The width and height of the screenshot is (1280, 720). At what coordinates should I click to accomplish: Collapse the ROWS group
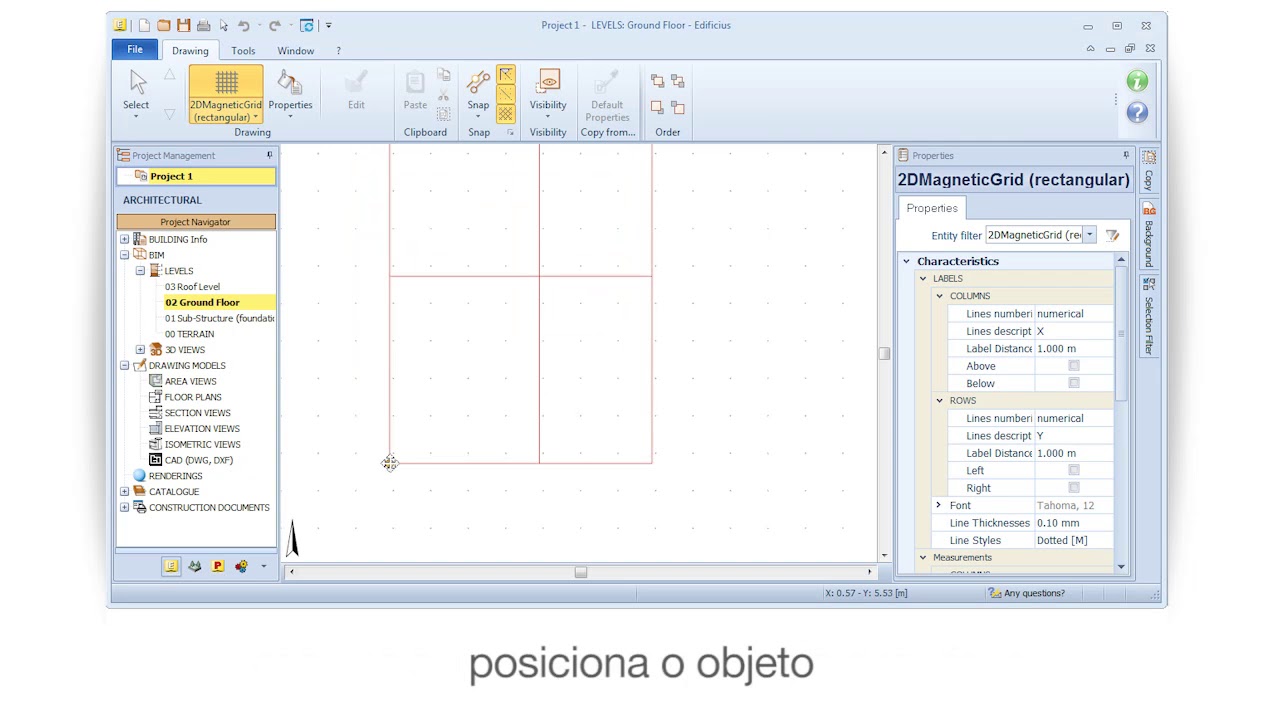coord(939,400)
